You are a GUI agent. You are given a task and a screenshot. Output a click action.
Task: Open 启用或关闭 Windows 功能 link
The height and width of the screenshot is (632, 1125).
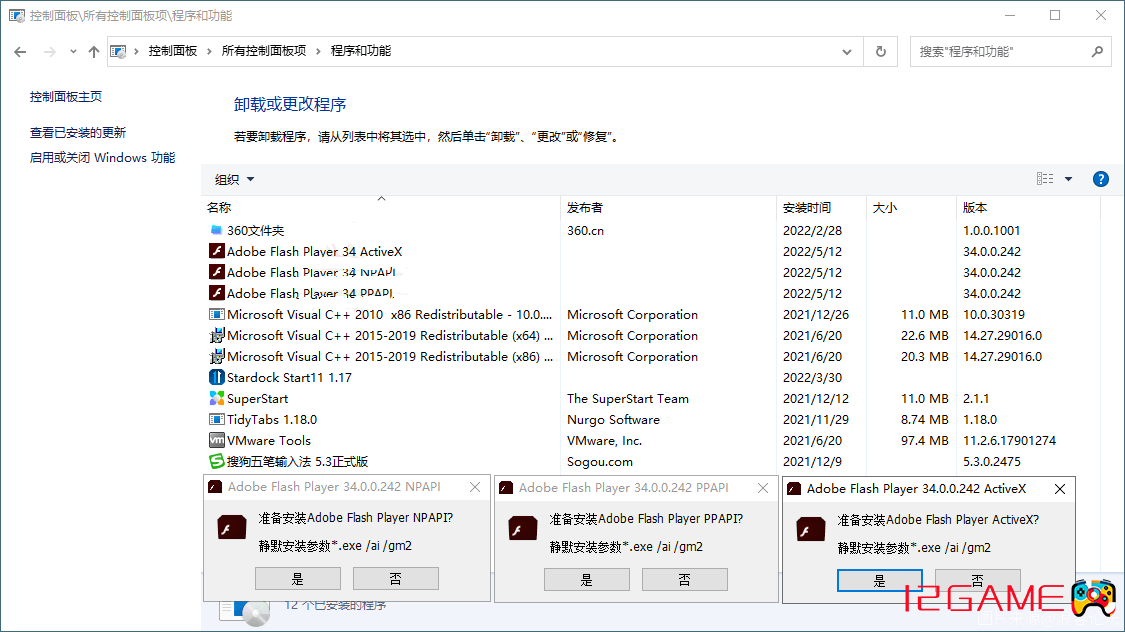tap(103, 158)
